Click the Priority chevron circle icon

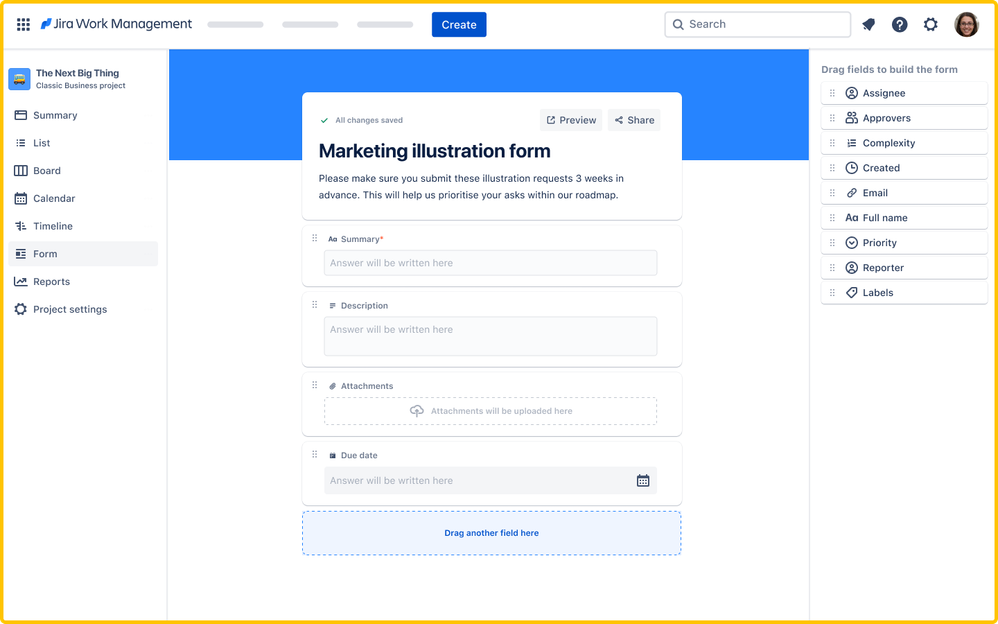coord(852,243)
